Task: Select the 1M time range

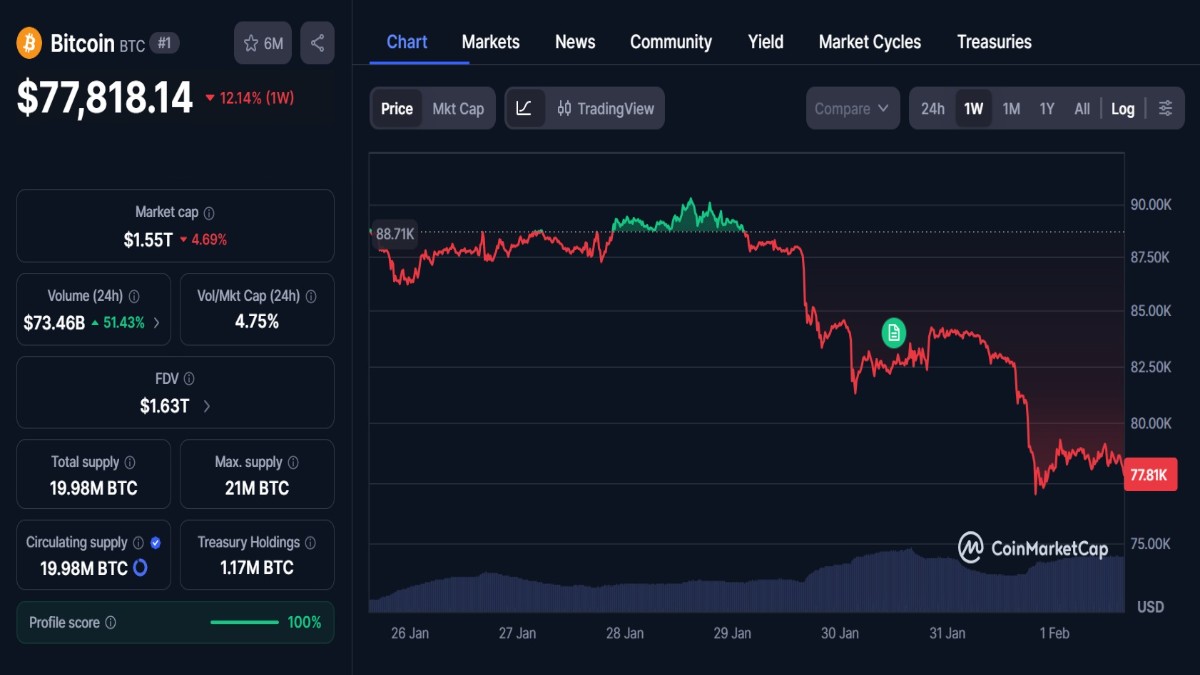Action: point(1011,108)
